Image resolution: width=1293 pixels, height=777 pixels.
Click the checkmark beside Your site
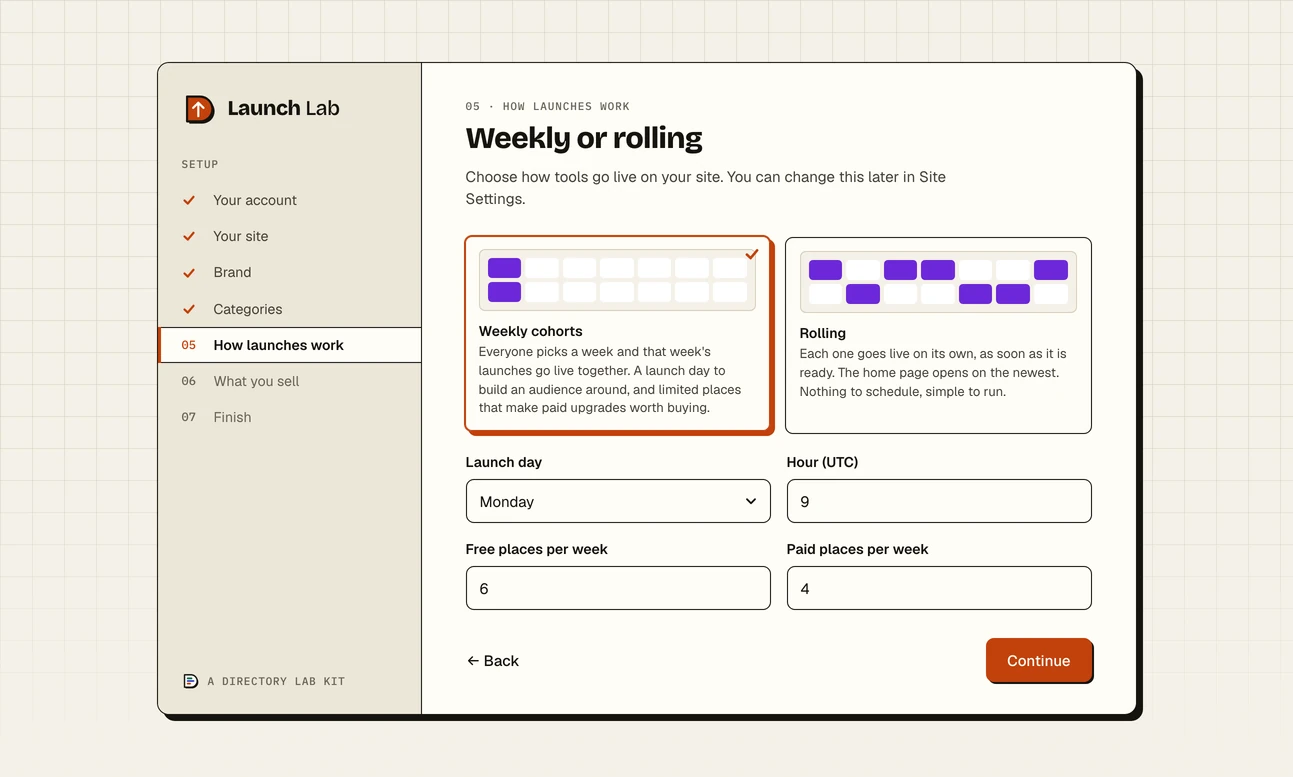tap(189, 236)
